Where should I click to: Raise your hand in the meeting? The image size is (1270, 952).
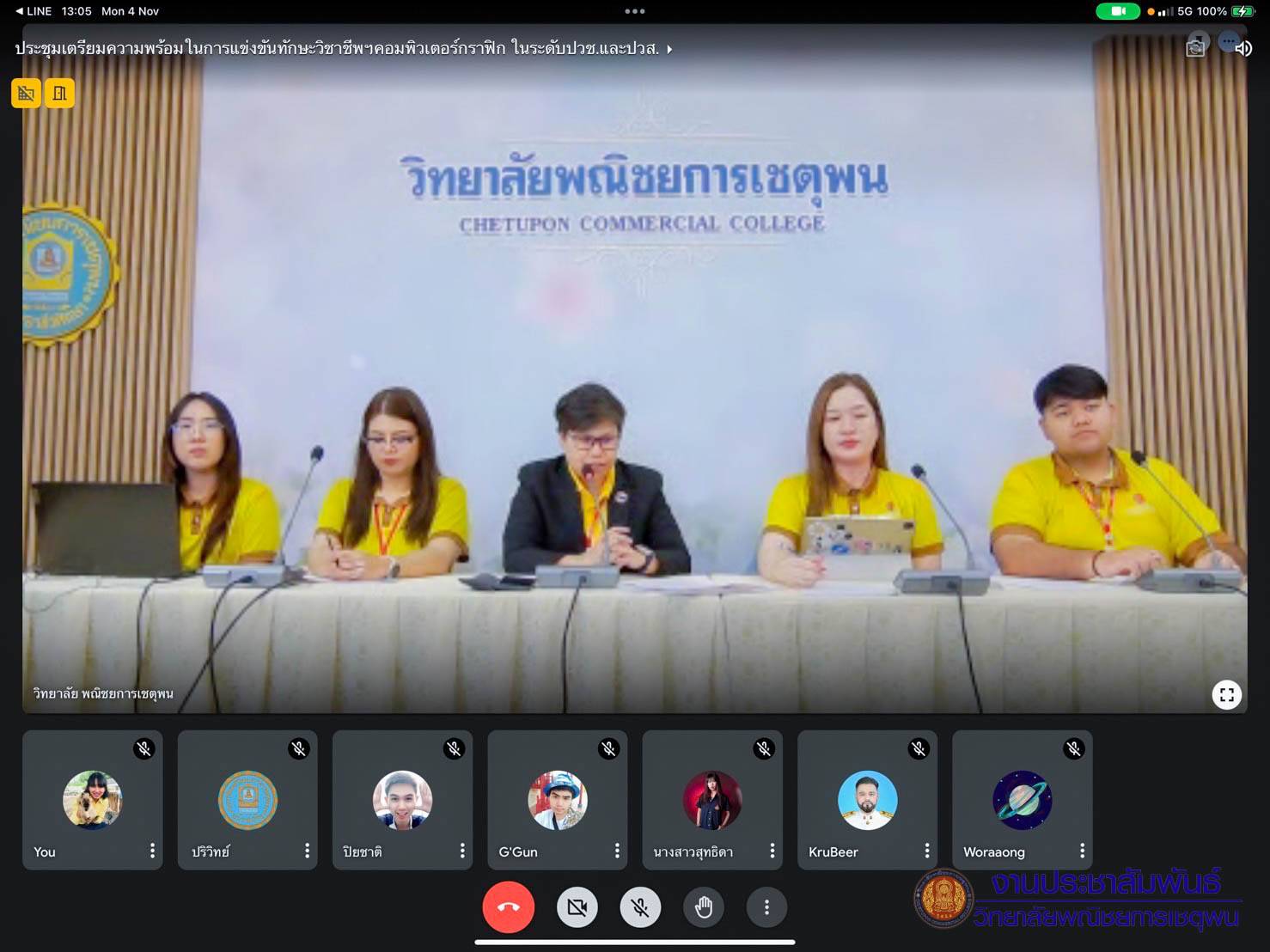coord(704,907)
